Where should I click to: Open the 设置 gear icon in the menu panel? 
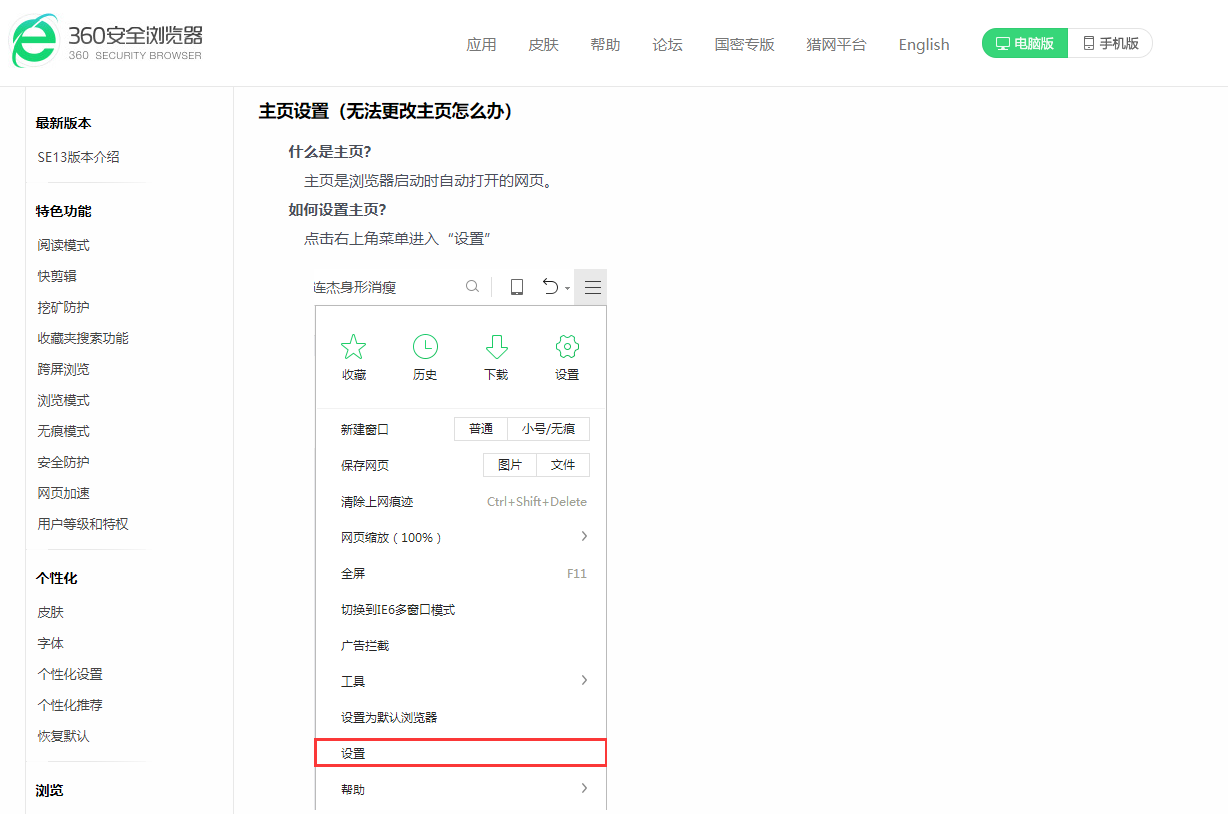pyautogui.click(x=566, y=347)
